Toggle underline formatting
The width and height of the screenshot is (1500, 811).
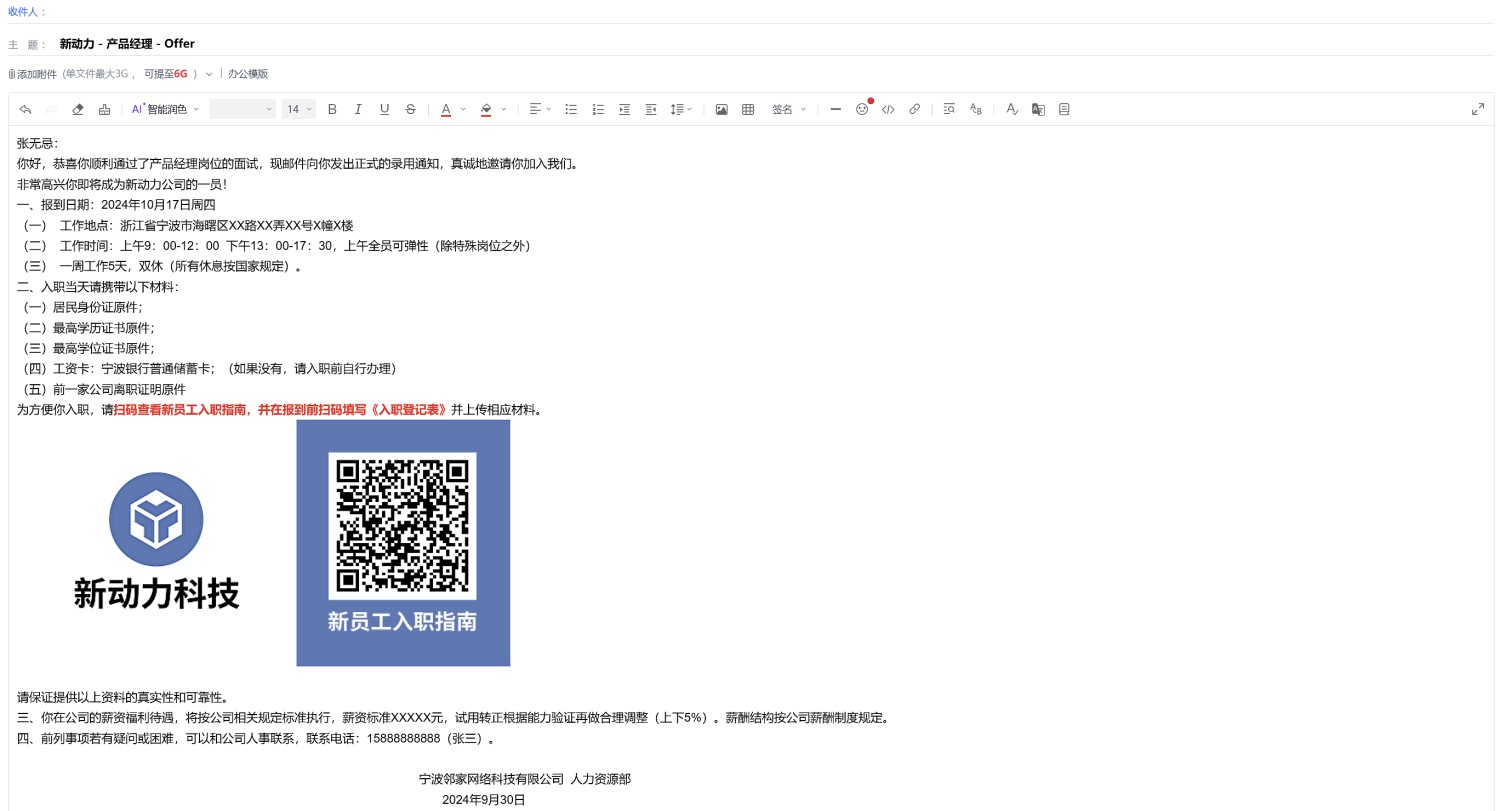pos(384,109)
